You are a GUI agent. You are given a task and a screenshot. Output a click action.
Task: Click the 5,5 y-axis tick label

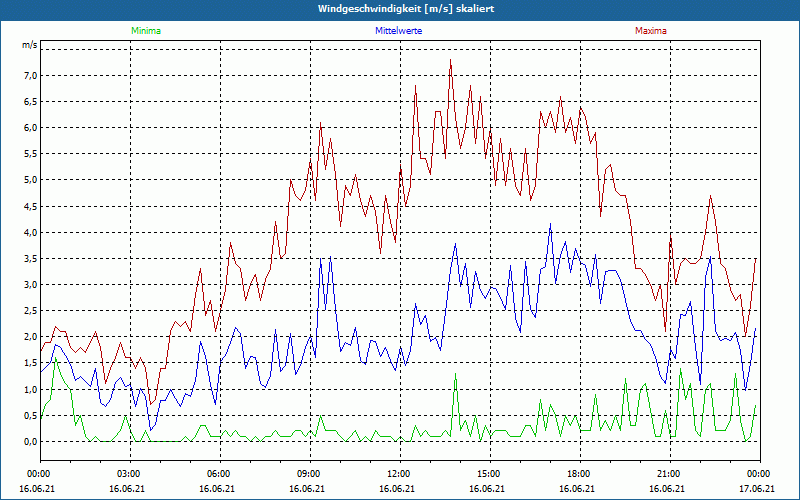(x=31, y=154)
